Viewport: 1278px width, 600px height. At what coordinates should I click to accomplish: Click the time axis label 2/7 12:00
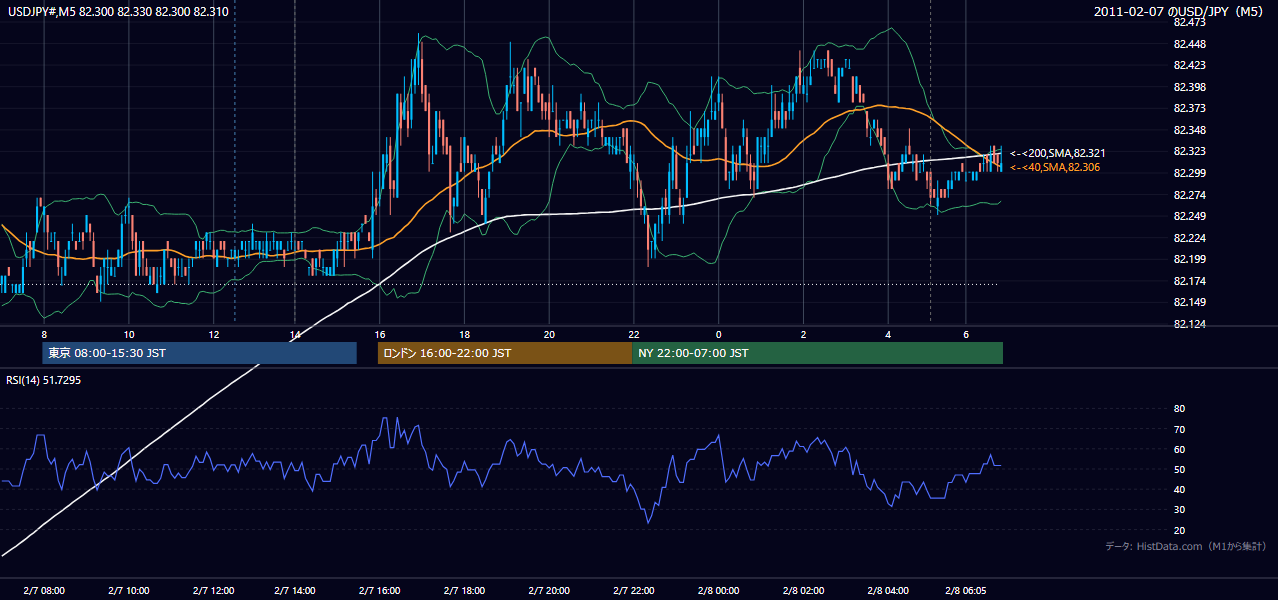213,591
